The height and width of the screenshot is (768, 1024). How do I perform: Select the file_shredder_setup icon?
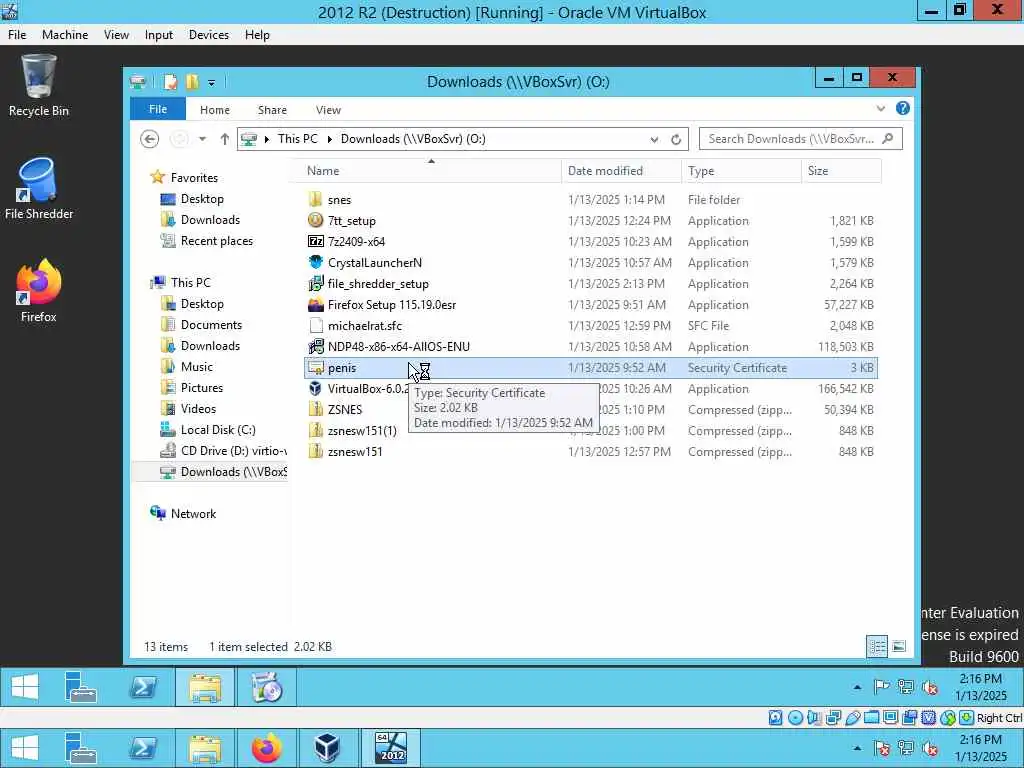[315, 283]
